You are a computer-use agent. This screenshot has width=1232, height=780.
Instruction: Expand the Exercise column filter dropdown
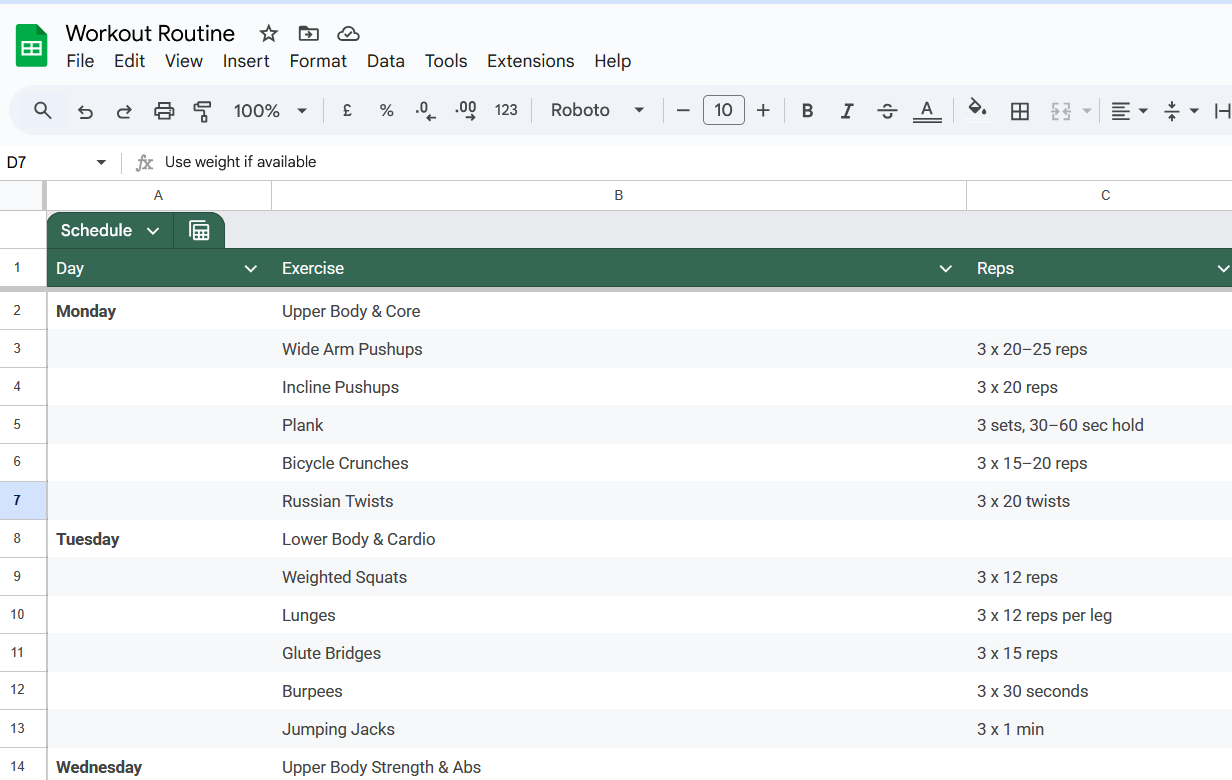945,269
